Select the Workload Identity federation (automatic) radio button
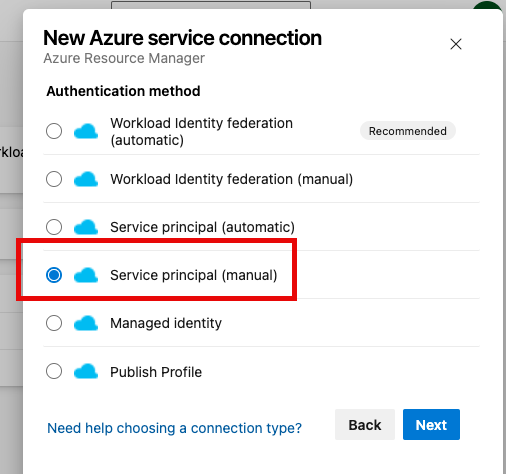 tap(54, 131)
